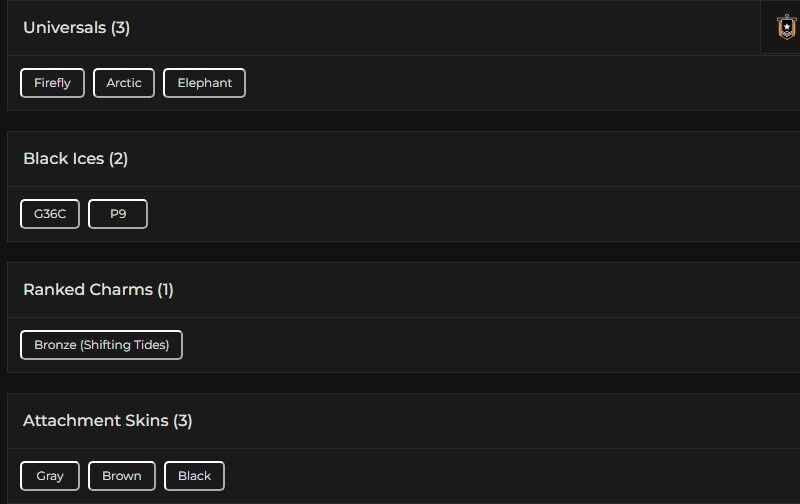Click the Elephant skin tag

point(204,83)
